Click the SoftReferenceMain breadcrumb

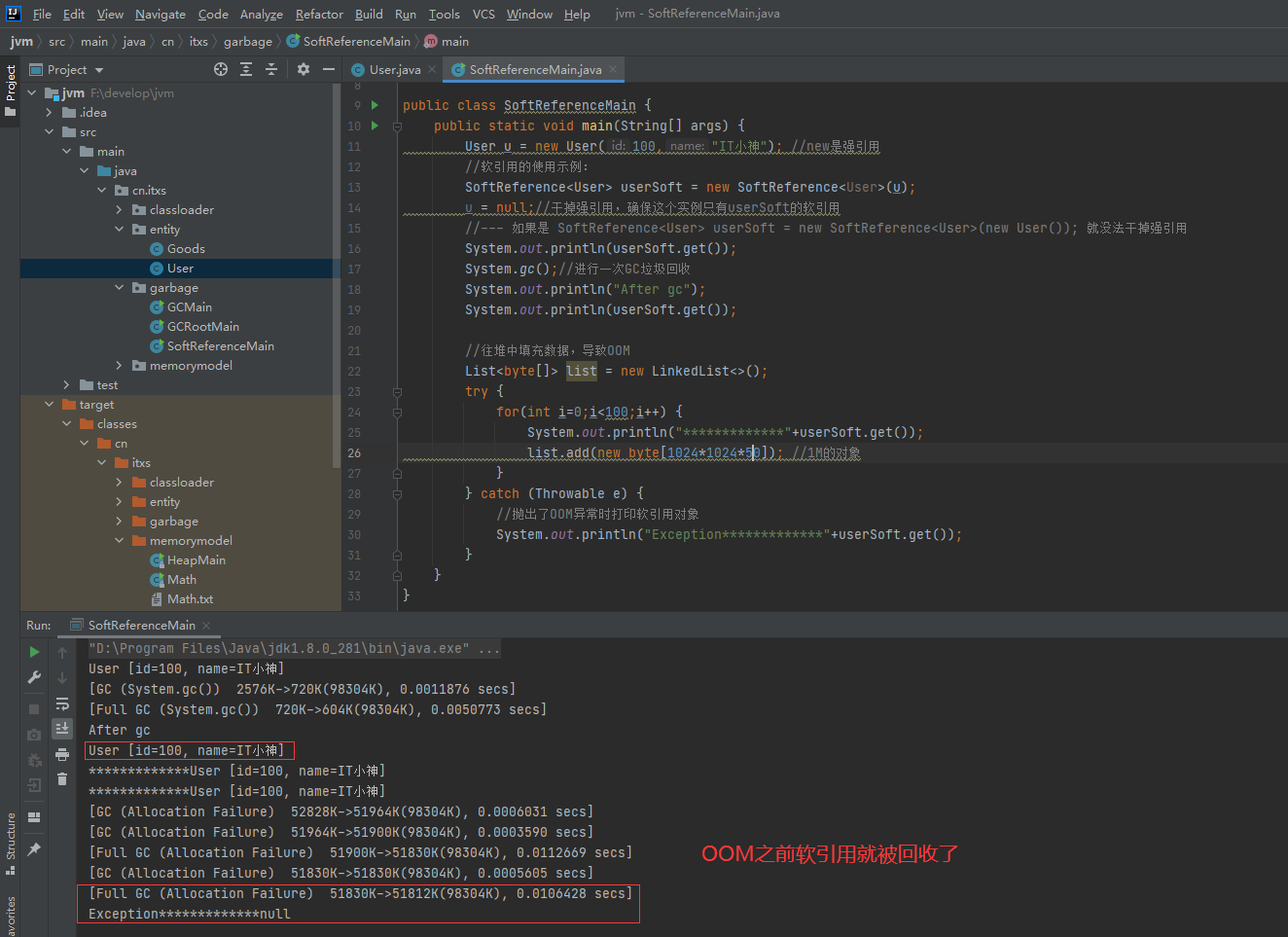348,42
